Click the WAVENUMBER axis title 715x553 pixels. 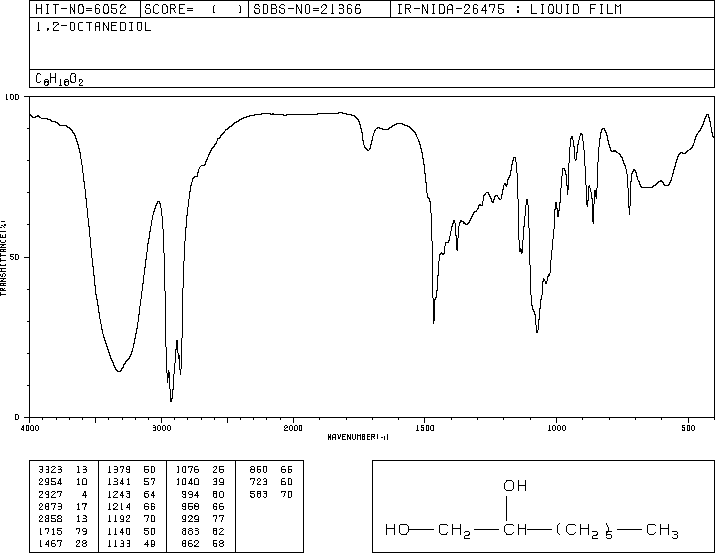tap(358, 437)
